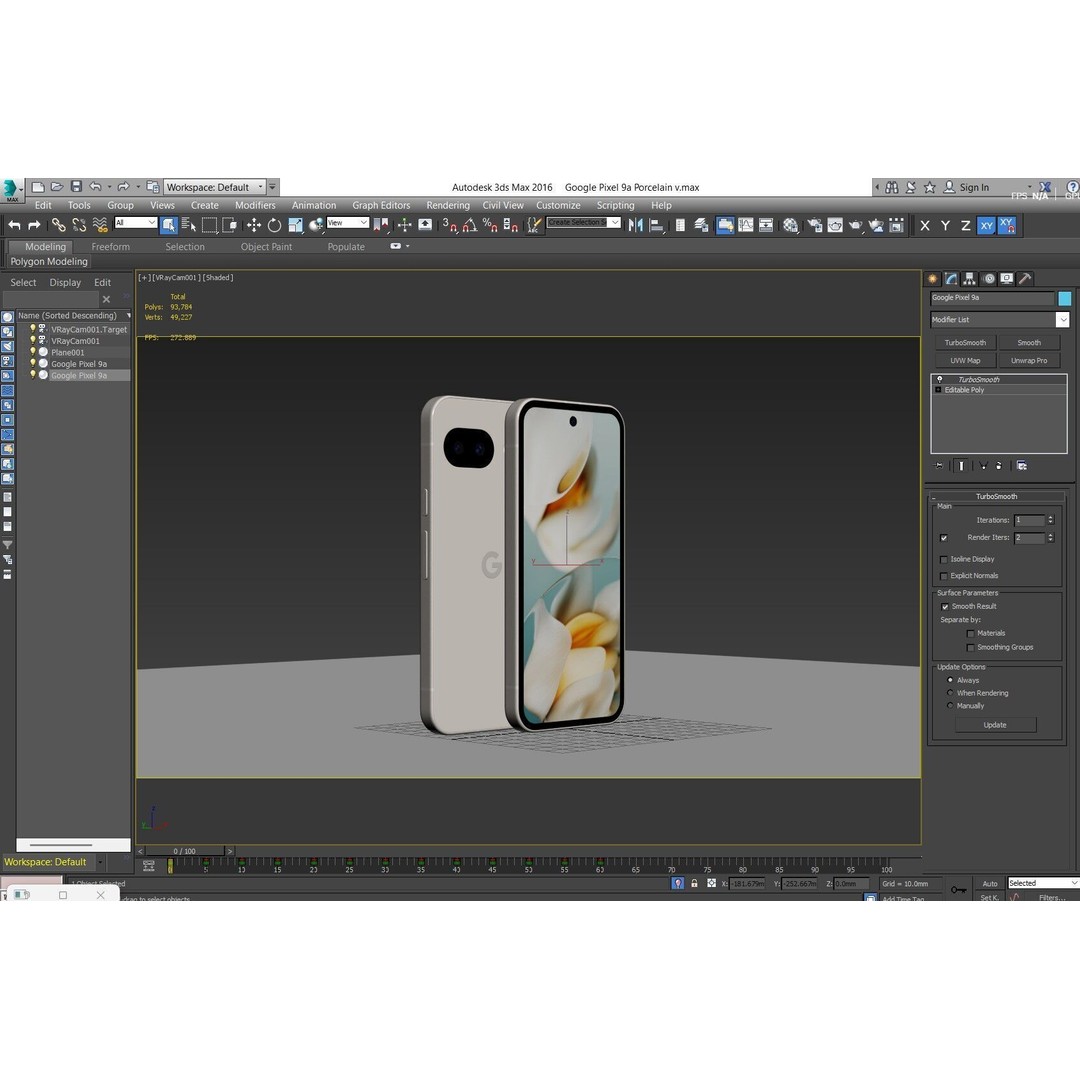Click the Mirror tool icon

coord(635,225)
